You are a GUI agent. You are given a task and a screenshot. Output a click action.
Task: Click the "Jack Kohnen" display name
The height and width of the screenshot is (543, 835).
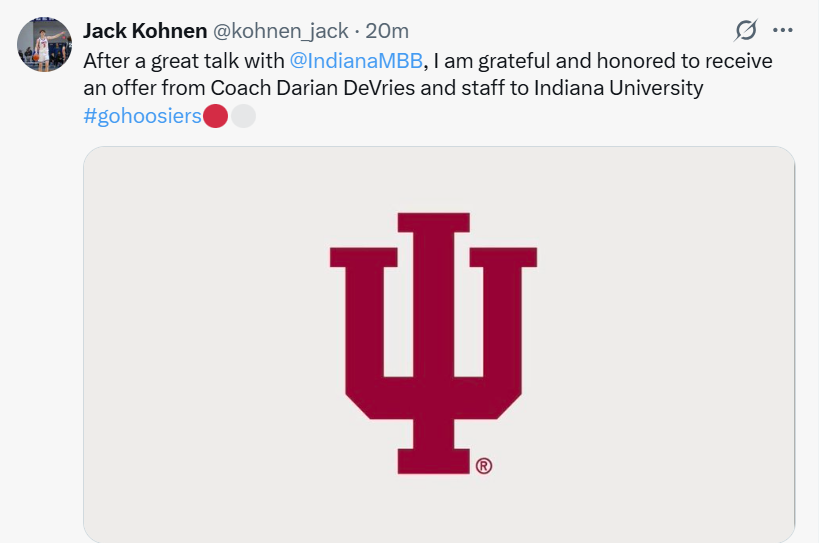(x=145, y=31)
